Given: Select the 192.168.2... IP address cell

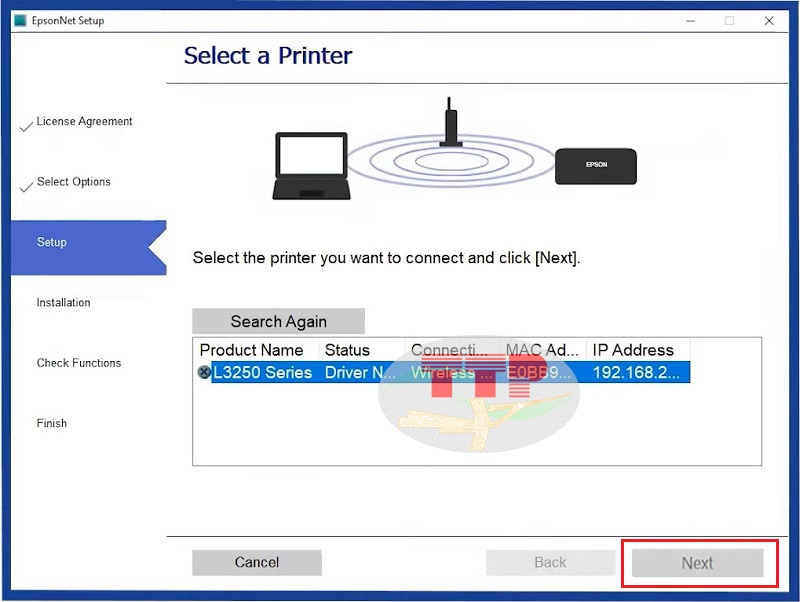Looking at the screenshot, I should [x=636, y=372].
